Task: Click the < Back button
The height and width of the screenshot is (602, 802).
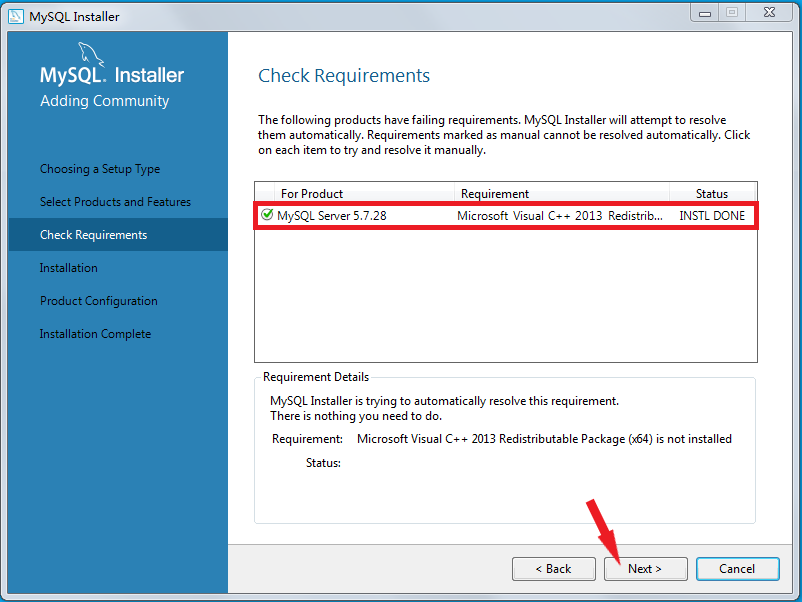Action: 553,569
